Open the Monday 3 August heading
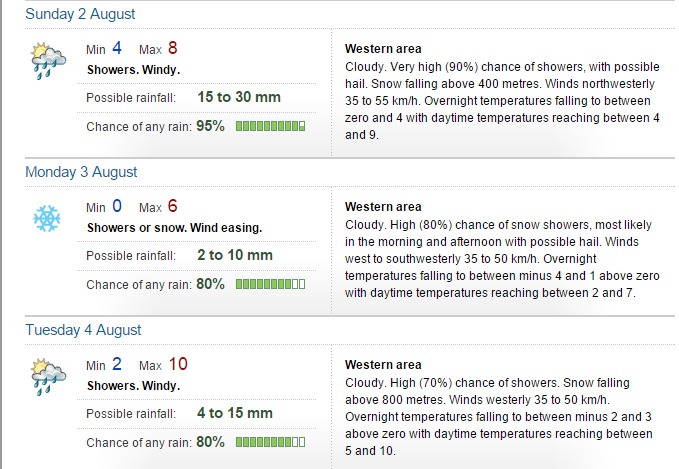The image size is (679, 469). (81, 172)
